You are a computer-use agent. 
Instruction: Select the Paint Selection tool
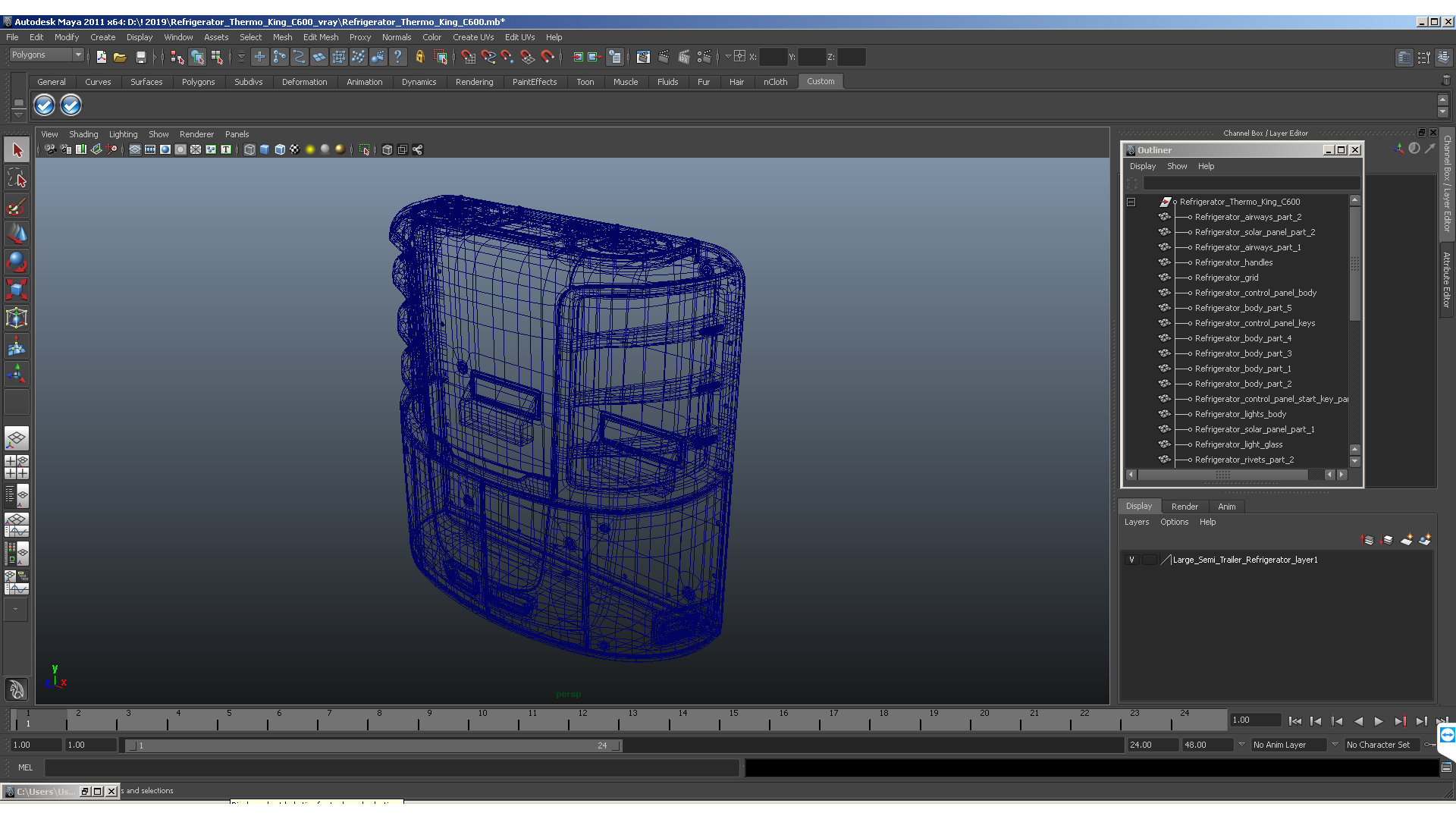click(17, 206)
